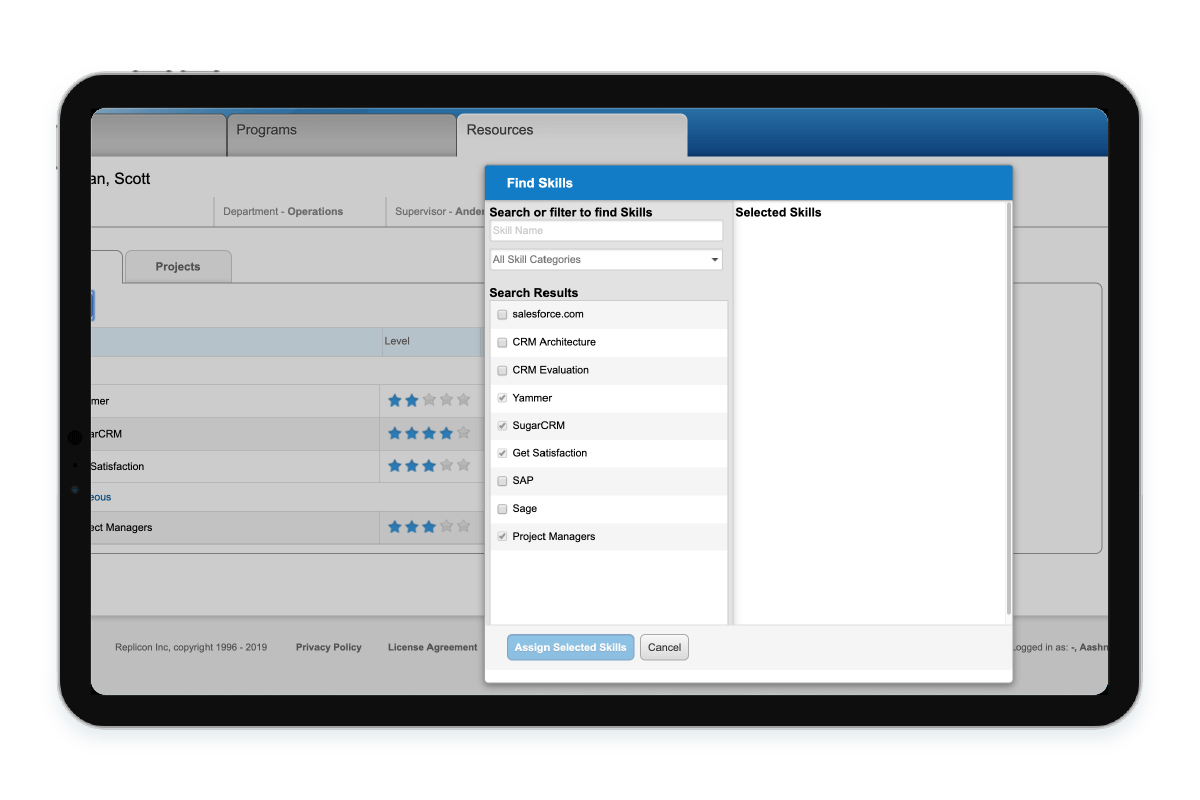The width and height of the screenshot is (1200, 800).
Task: Open the Resources tab
Action: pyautogui.click(x=572, y=134)
